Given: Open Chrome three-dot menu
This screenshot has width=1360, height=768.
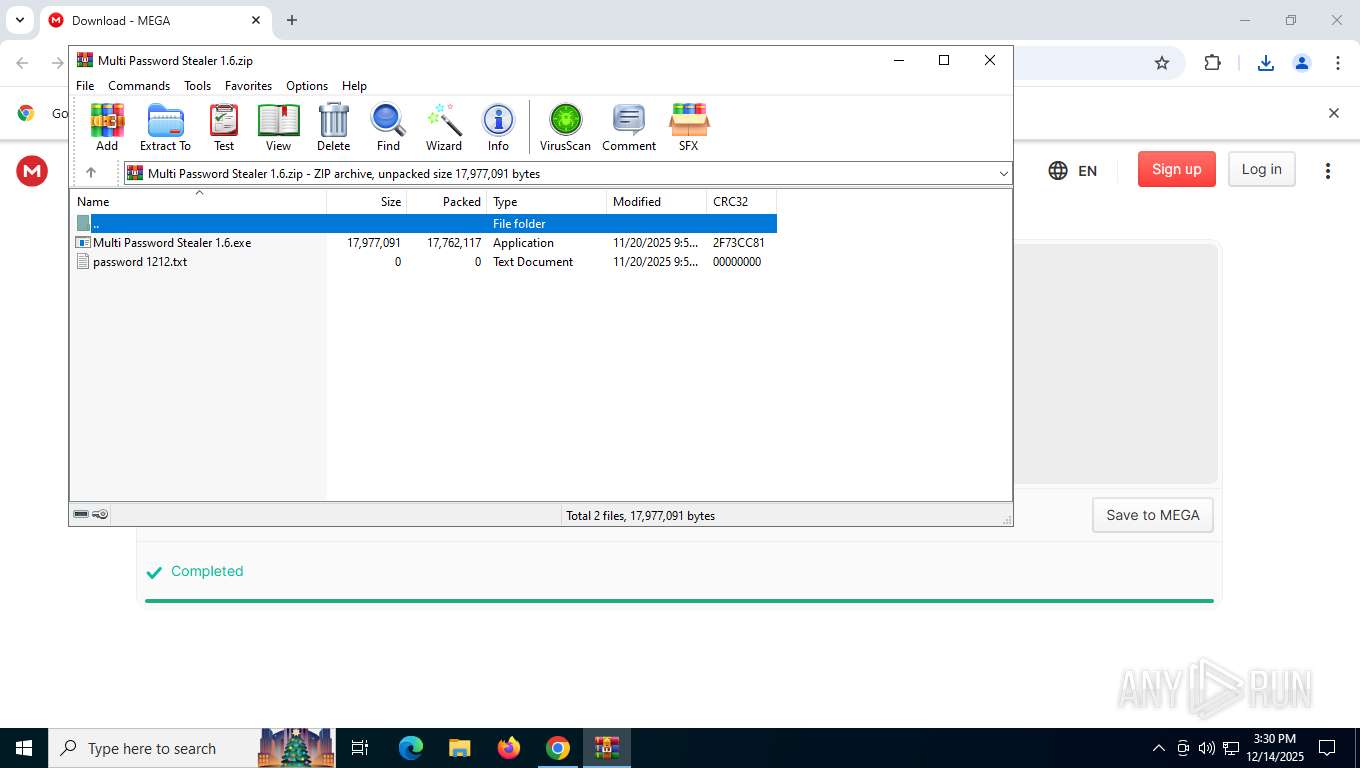Looking at the screenshot, I should (x=1338, y=63).
